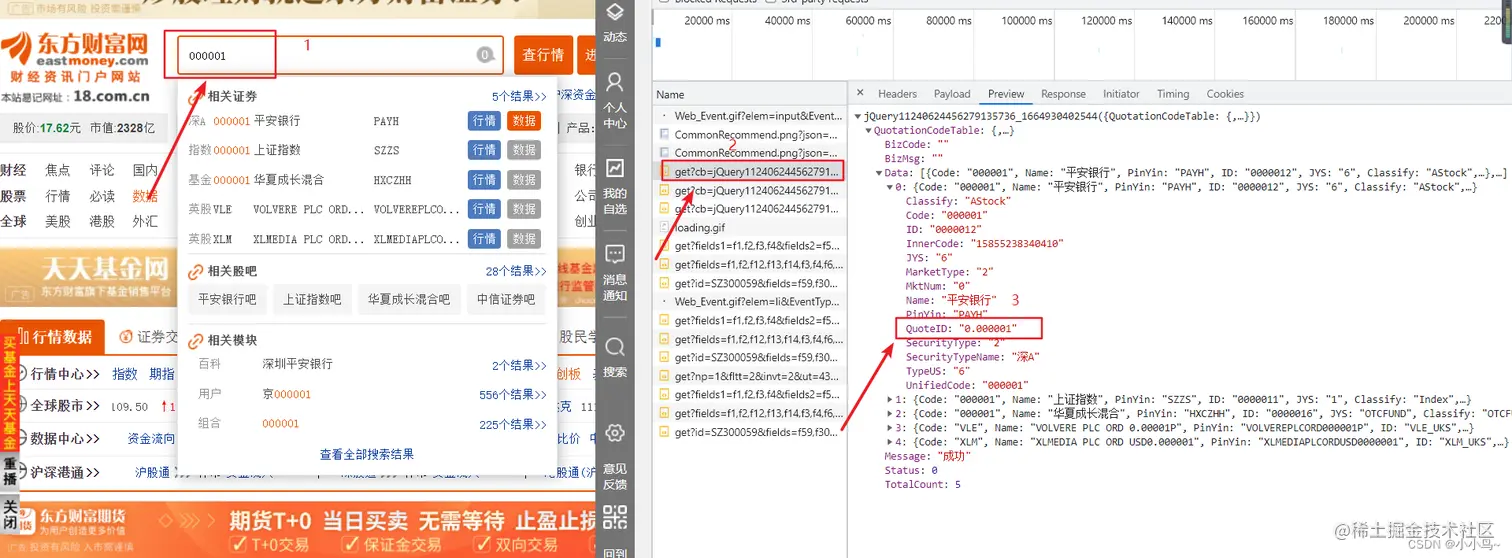Open the Timing tab
This screenshot has width=1512, height=558.
coord(1173,94)
